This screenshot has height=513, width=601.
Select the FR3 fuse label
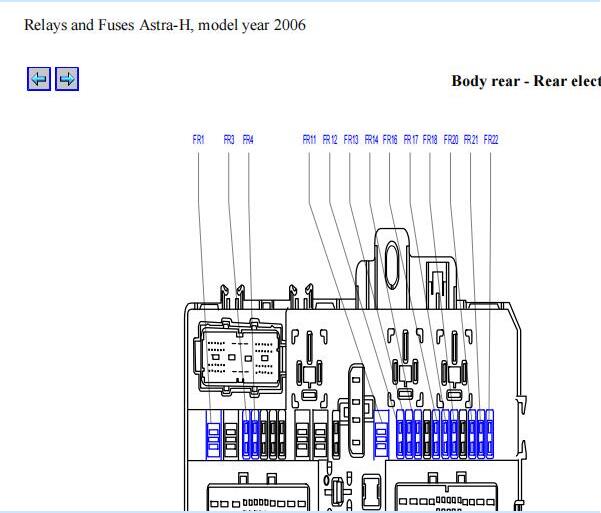coord(229,140)
